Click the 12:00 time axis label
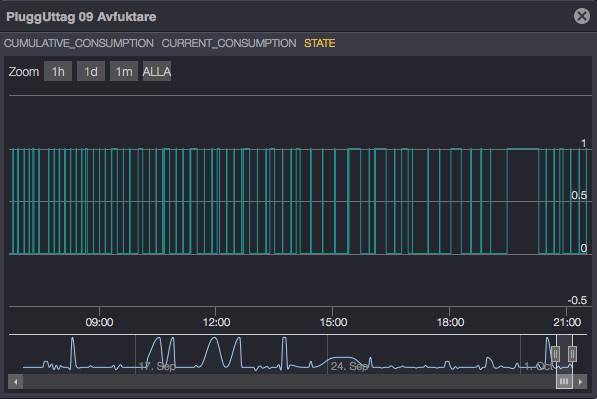Screen dimensions: 597x399 point(216,322)
